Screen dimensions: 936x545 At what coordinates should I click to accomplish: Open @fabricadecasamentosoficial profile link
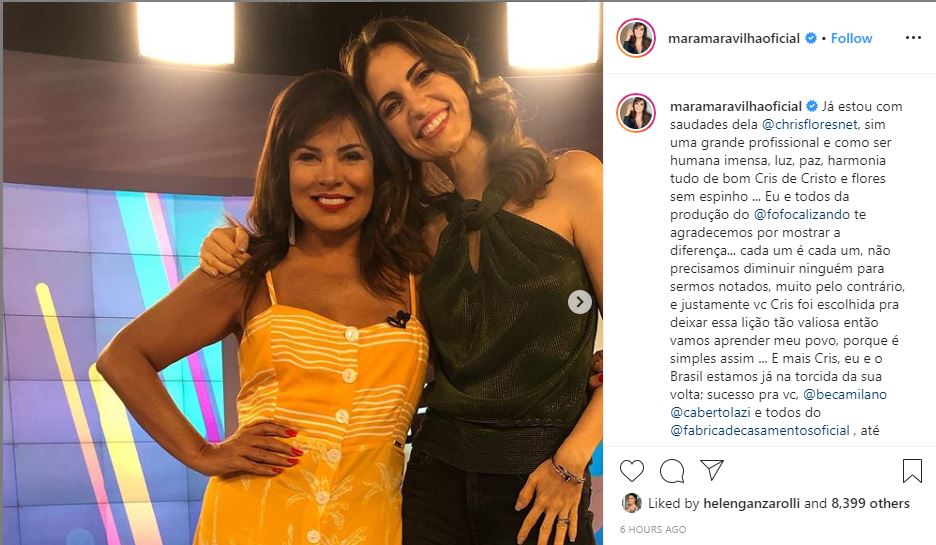click(x=759, y=430)
